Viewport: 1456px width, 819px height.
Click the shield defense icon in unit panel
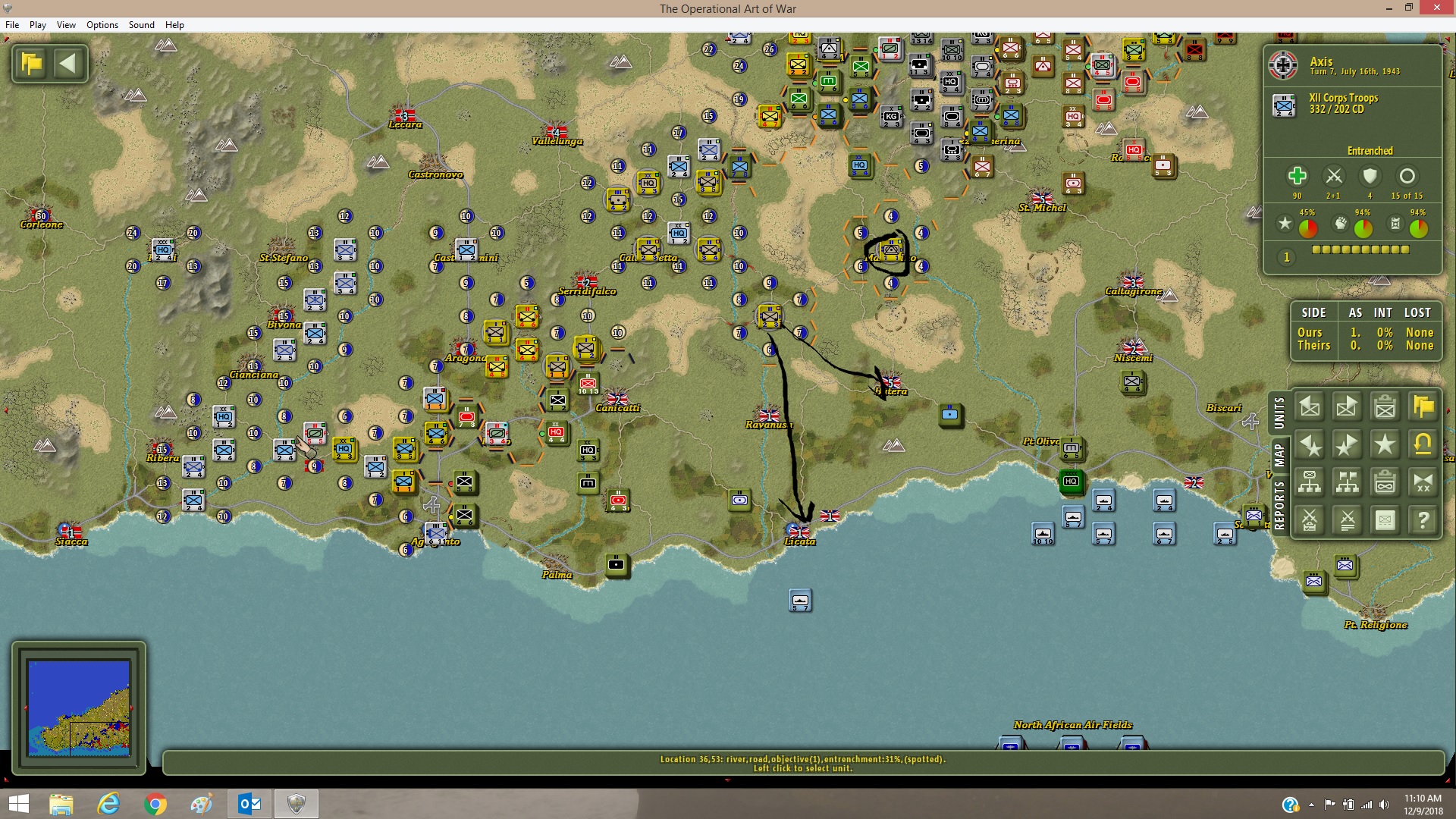[x=1370, y=177]
